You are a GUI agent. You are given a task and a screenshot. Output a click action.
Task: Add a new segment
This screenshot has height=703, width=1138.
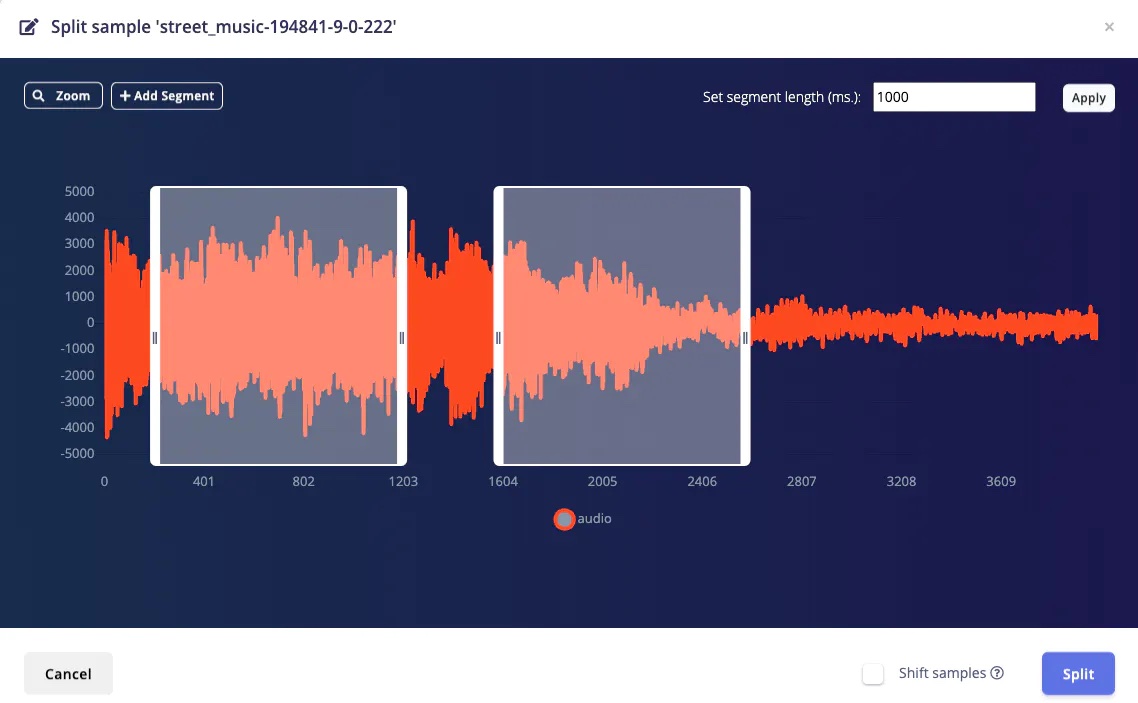[167, 96]
